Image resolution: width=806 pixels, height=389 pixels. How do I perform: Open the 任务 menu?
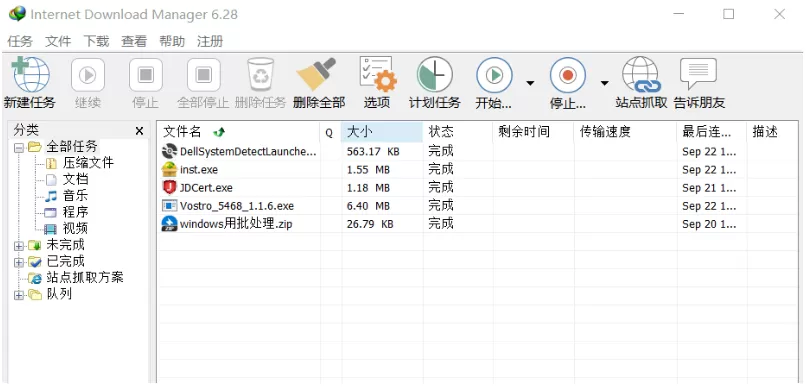(20, 41)
